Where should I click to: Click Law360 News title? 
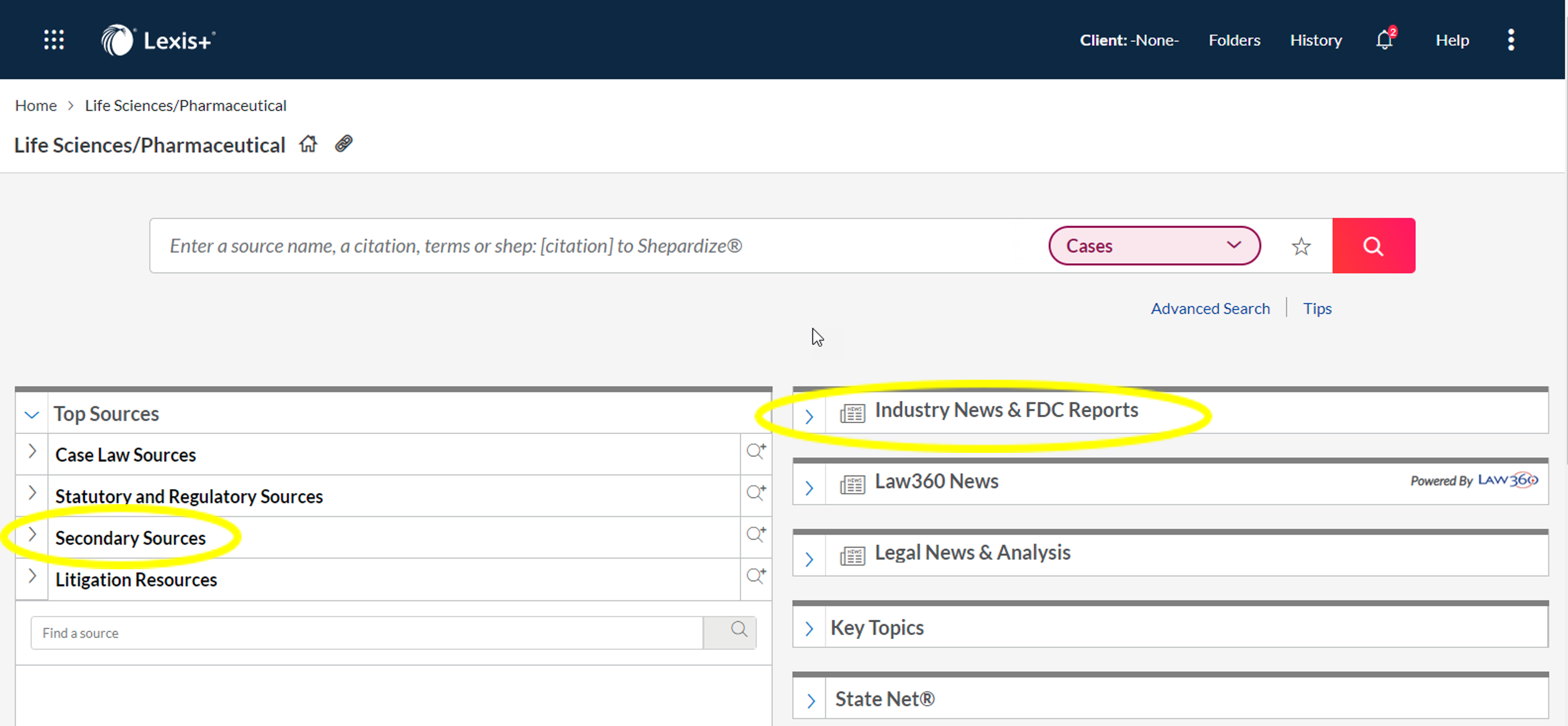coord(936,481)
